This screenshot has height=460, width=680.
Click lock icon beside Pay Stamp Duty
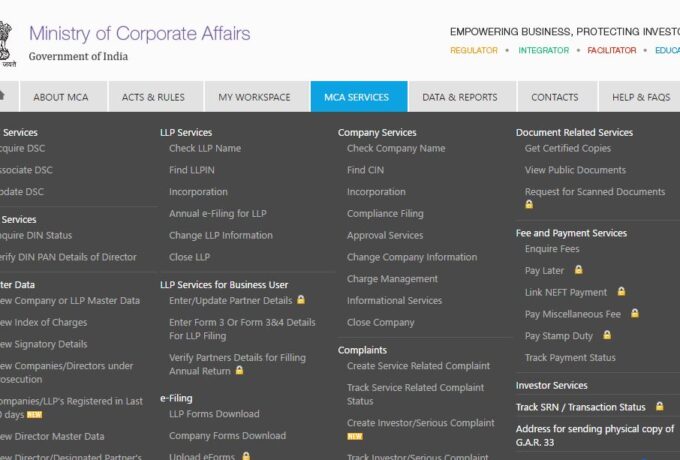click(x=607, y=336)
